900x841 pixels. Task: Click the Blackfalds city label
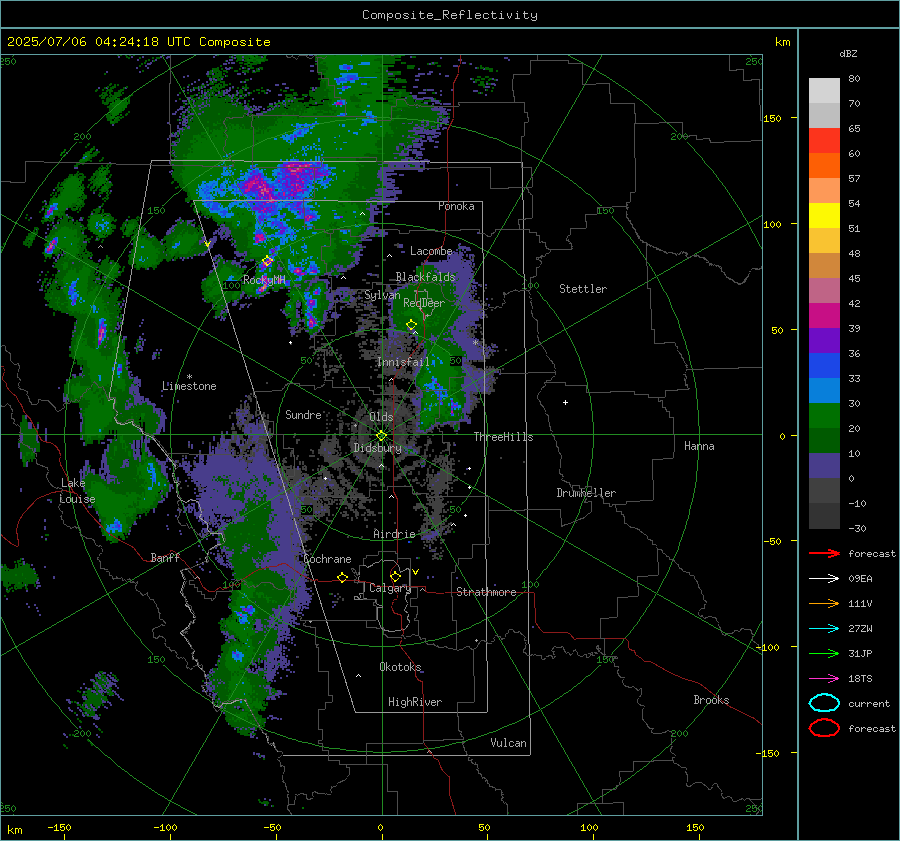(425, 277)
